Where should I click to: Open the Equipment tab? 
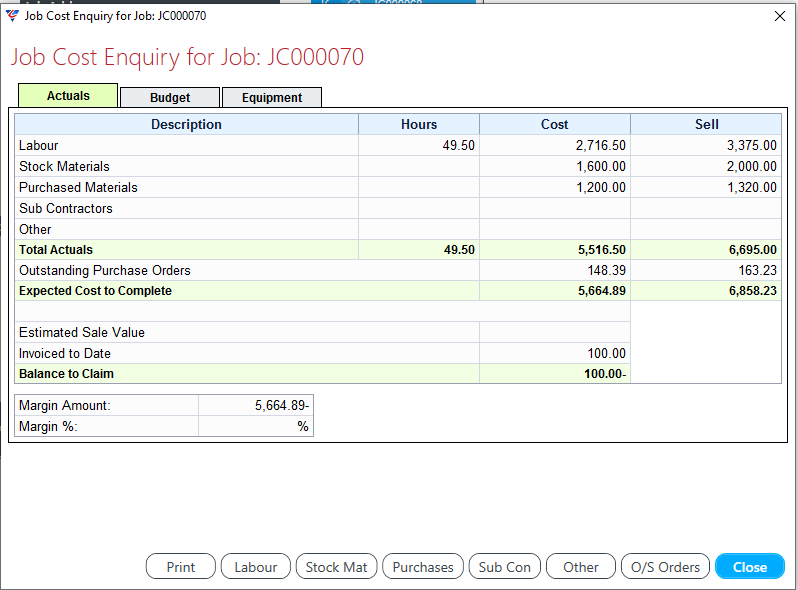pos(271,98)
